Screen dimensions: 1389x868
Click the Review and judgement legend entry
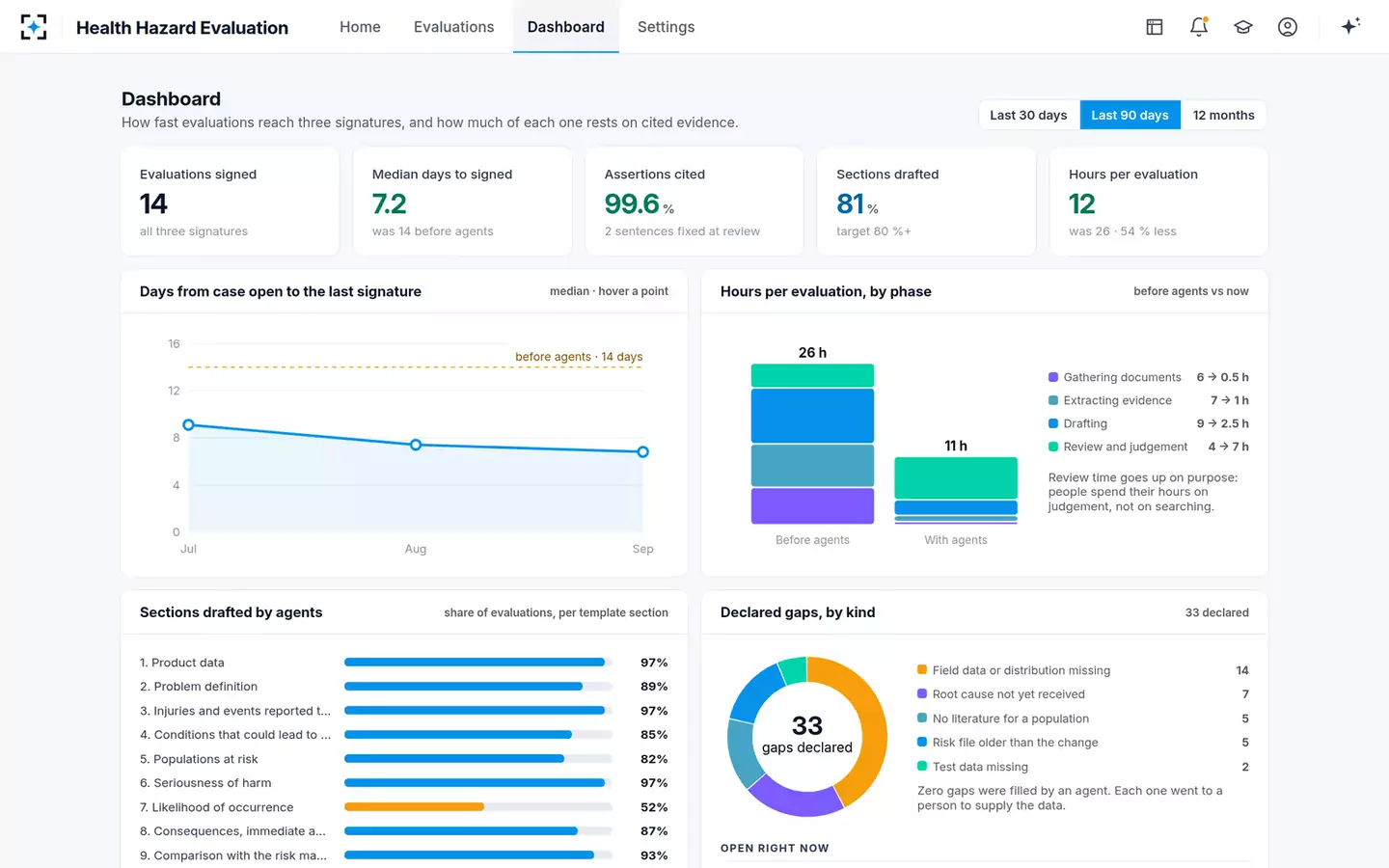point(1148,447)
